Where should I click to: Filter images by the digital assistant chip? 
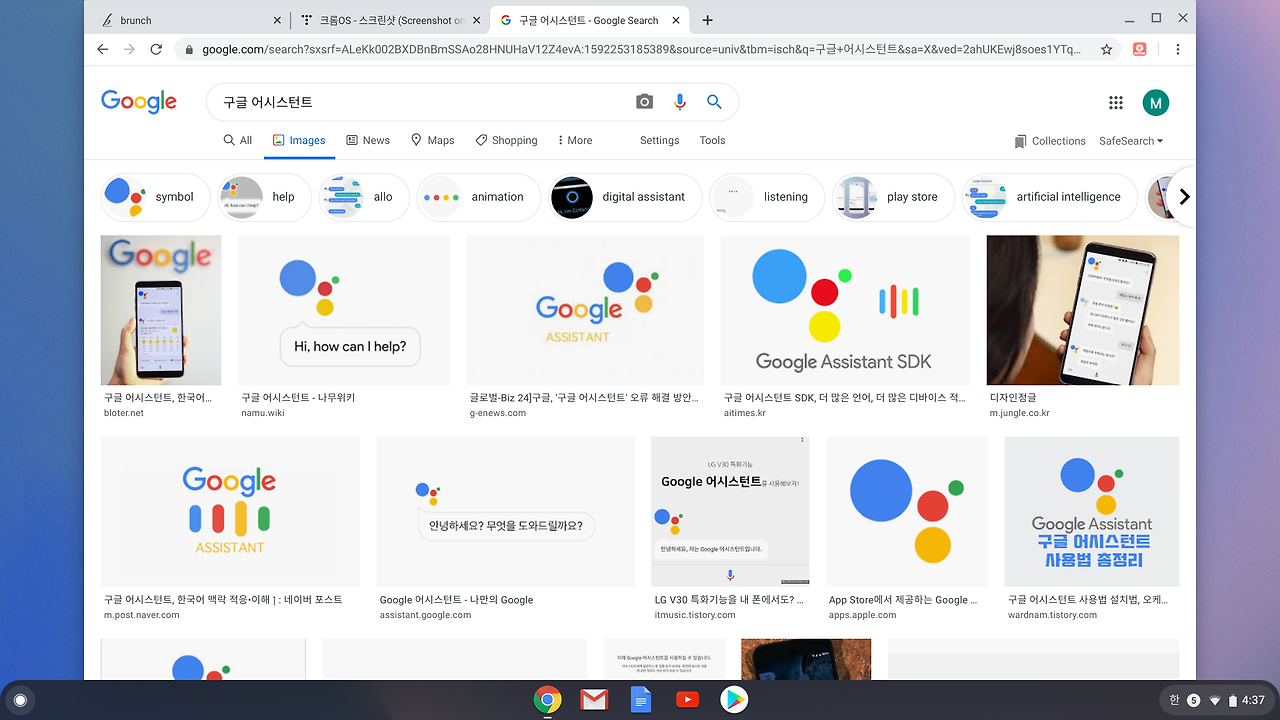tap(625, 197)
